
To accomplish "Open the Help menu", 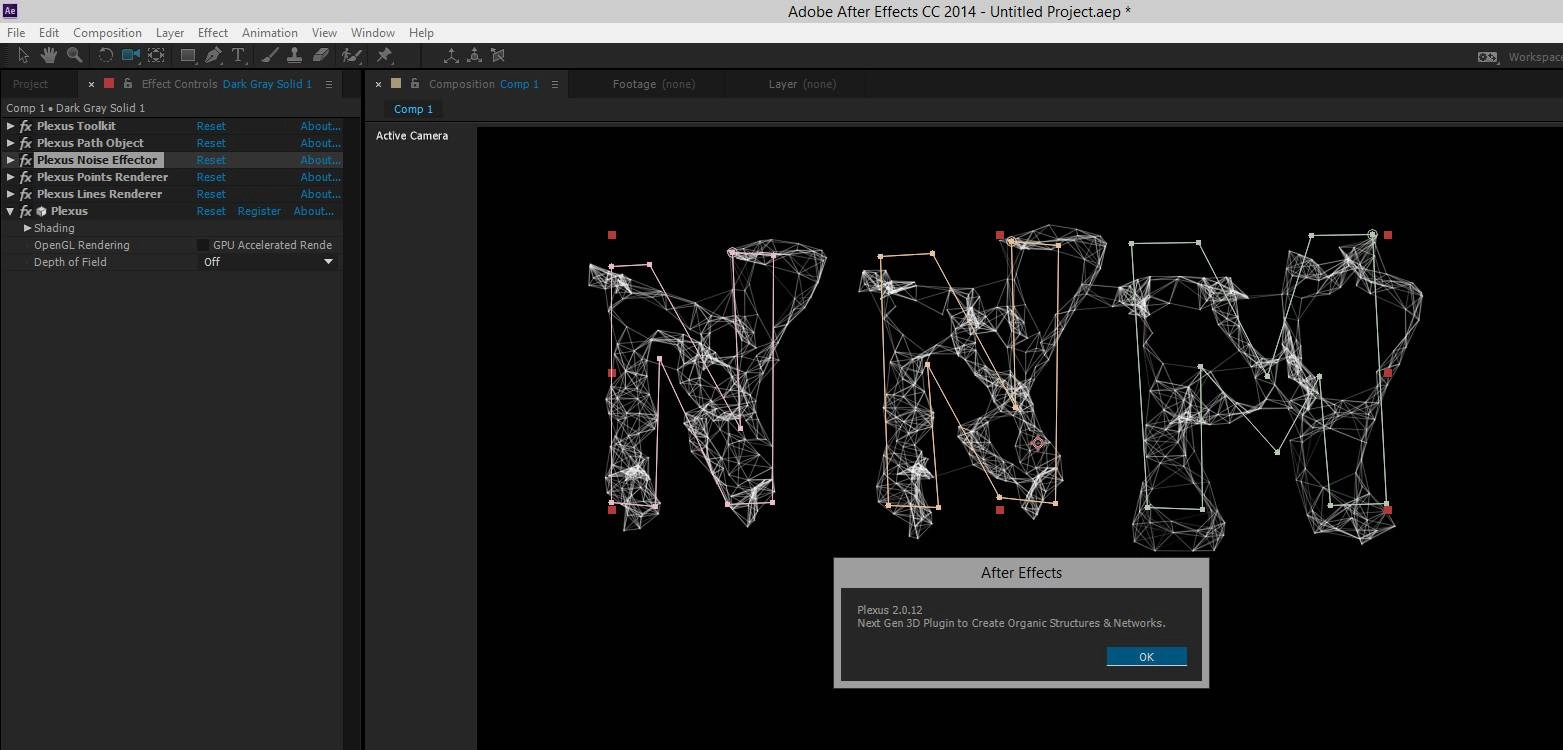I will [421, 33].
